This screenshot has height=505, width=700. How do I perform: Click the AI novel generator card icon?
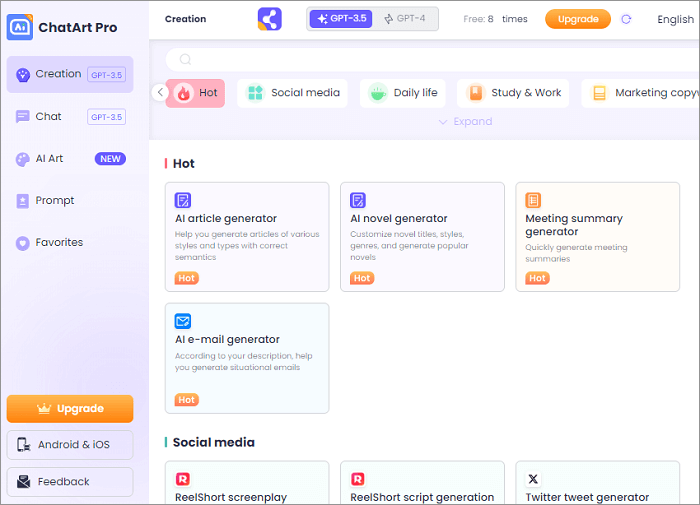coord(358,200)
